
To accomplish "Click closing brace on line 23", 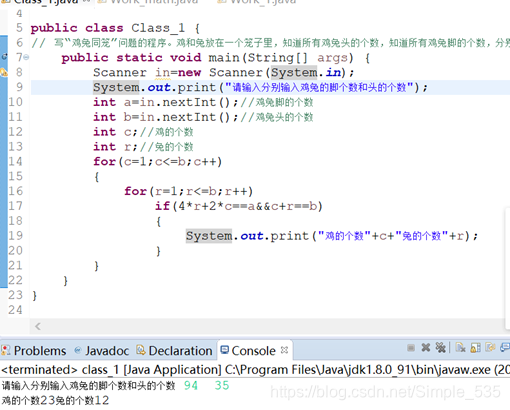I will point(34,296).
